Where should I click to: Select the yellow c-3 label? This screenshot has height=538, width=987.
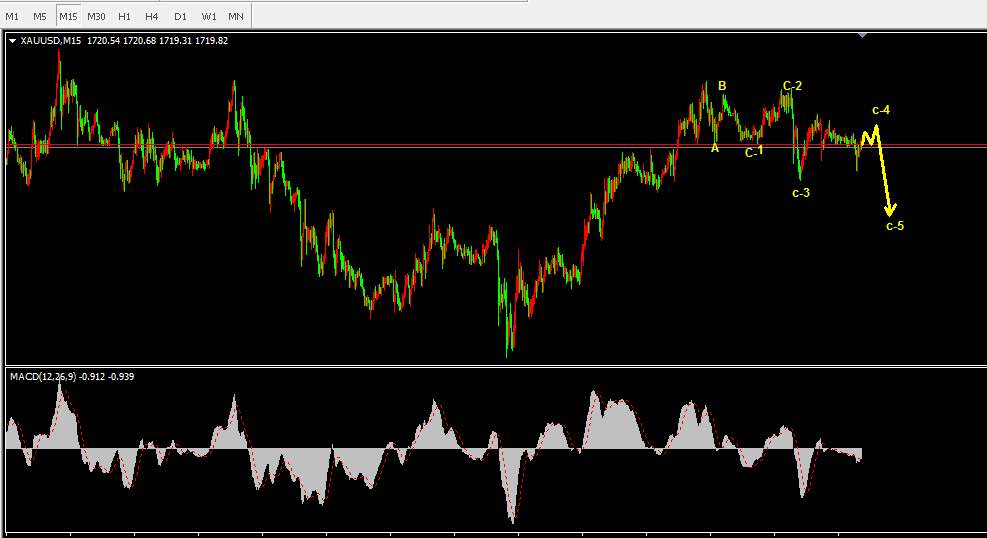801,193
